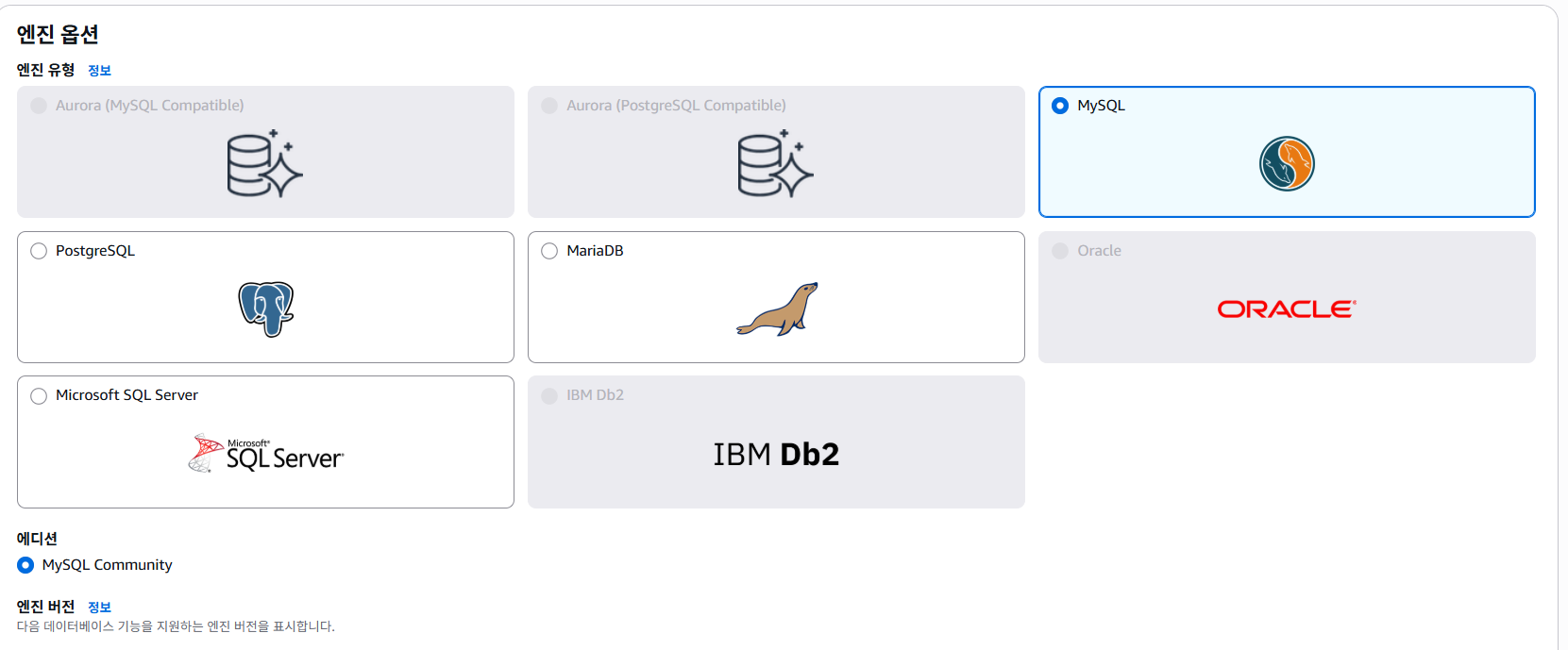Click the PostgreSQL label text
Viewport: 1568px width, 650px height.
95,251
